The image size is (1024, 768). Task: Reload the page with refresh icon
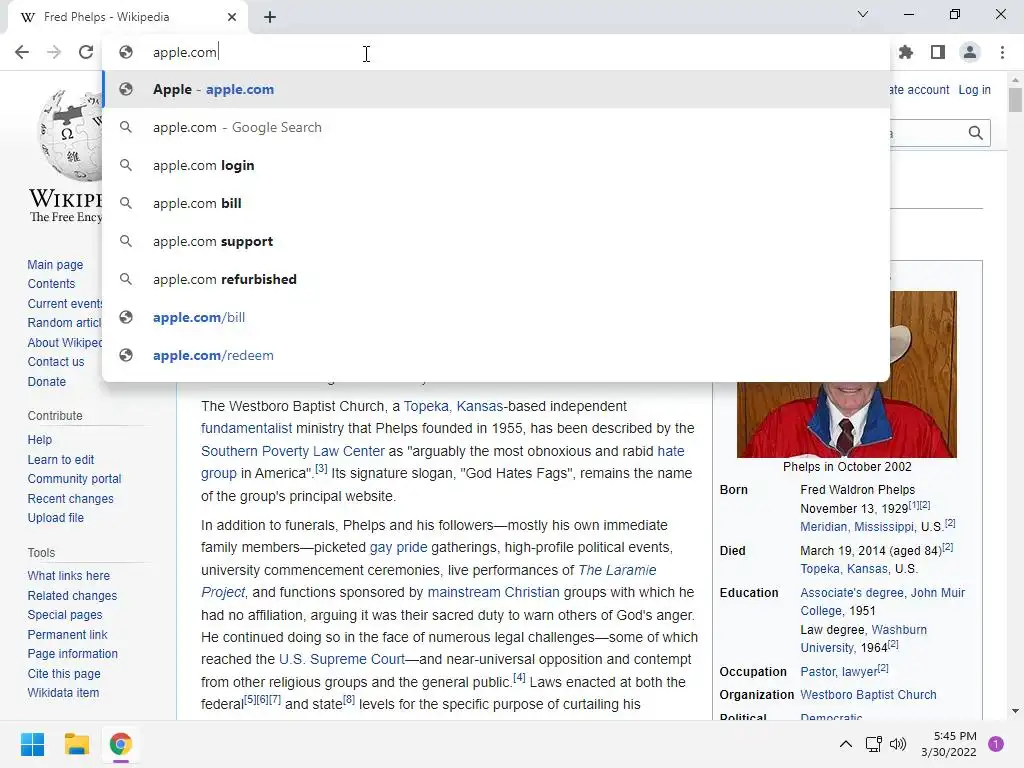86,52
